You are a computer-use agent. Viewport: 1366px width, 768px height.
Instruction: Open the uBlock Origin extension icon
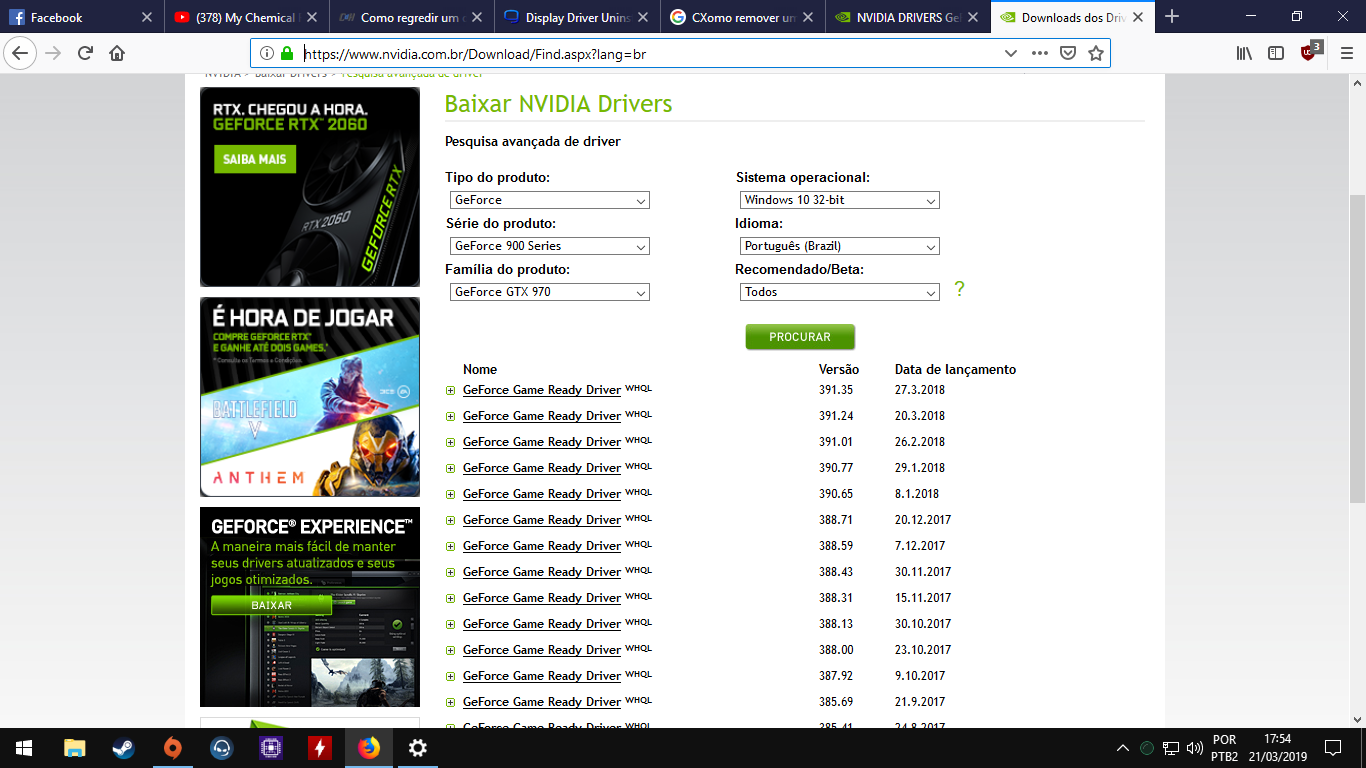(1309, 52)
